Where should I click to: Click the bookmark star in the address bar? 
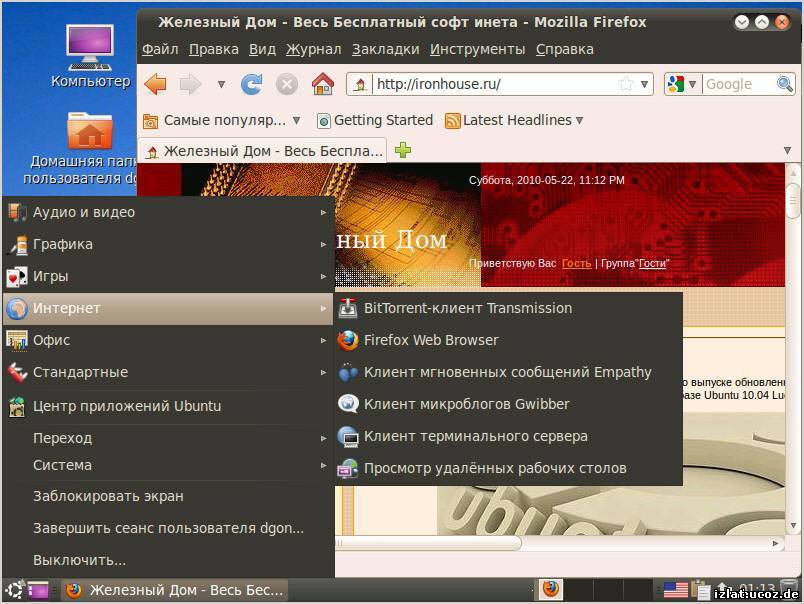(626, 84)
